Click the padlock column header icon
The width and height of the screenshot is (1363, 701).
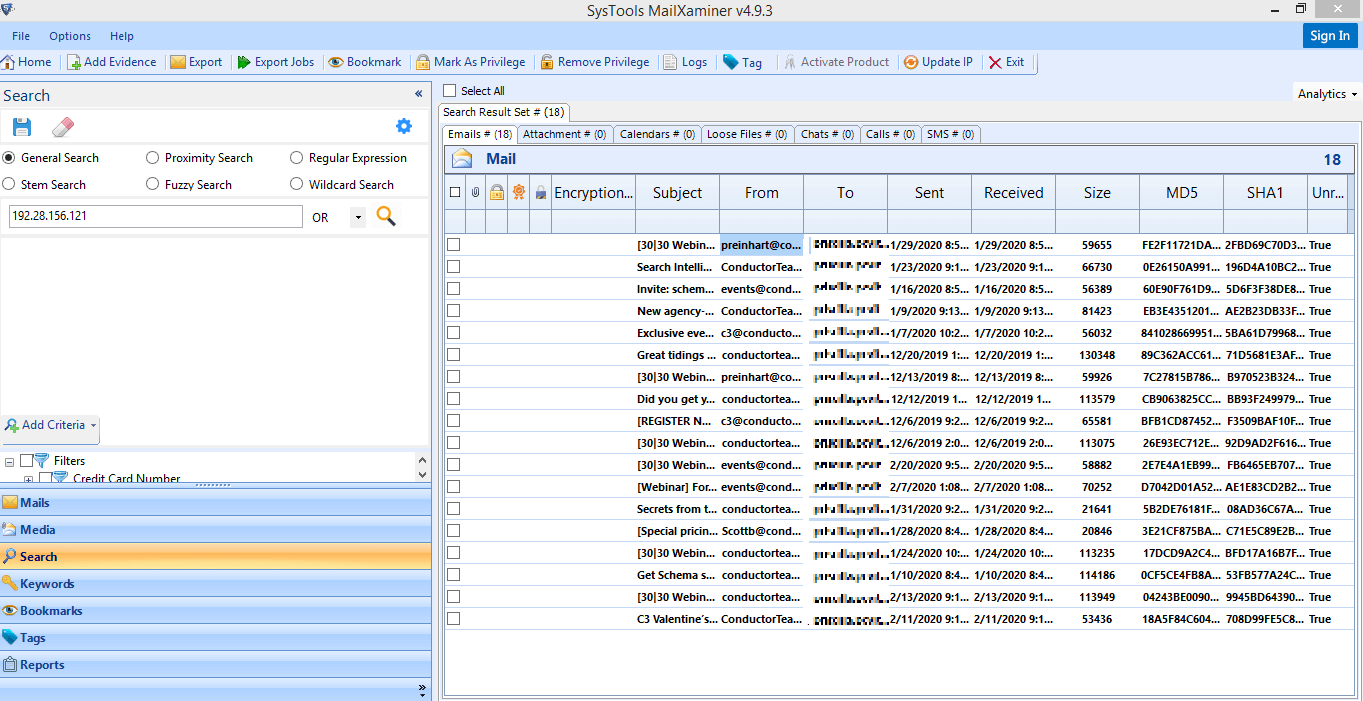(496, 192)
